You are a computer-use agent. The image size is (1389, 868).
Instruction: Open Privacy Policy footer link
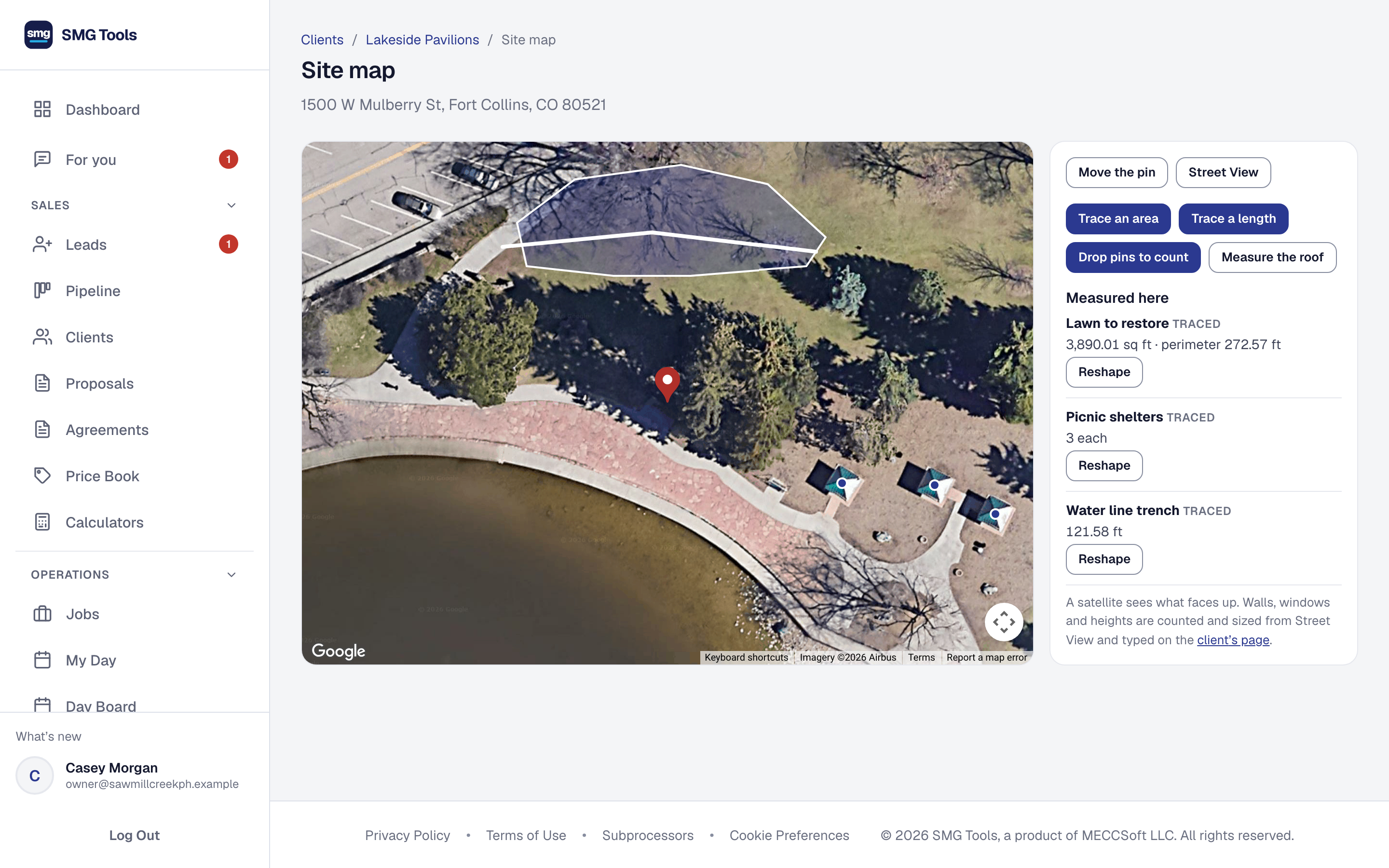[408, 835]
